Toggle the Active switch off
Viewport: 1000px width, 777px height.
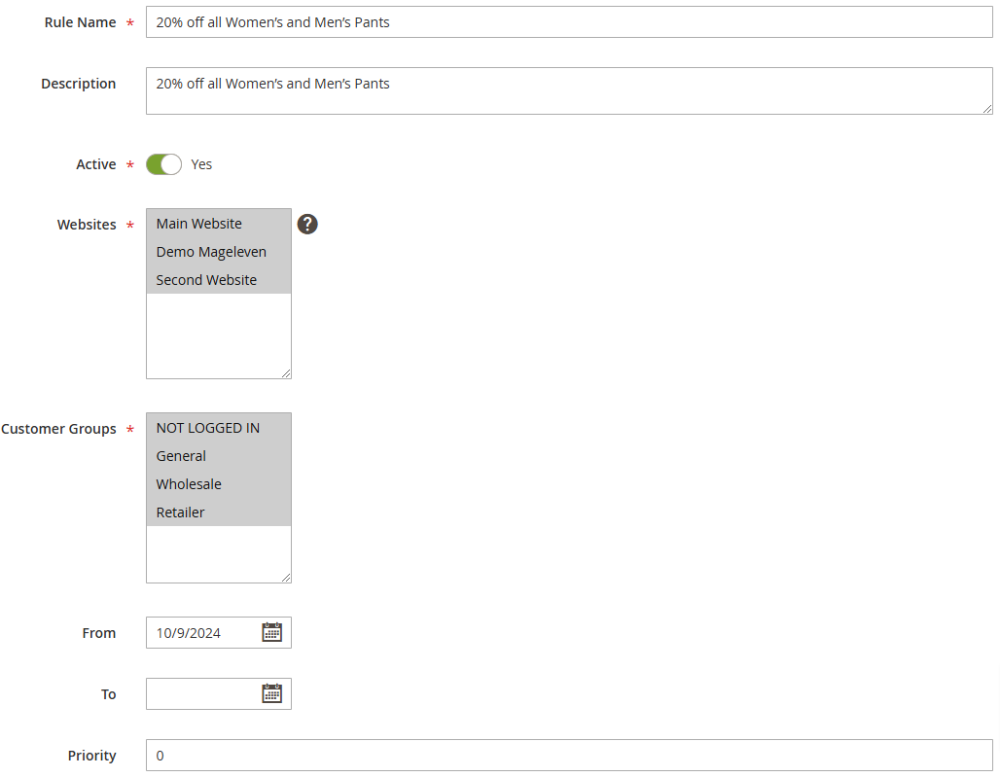coord(164,164)
